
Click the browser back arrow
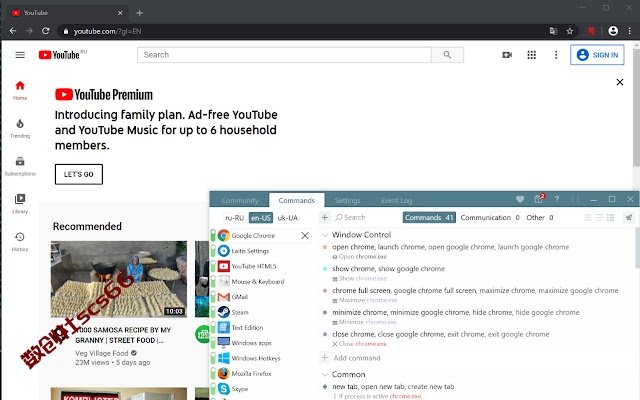(x=13, y=31)
